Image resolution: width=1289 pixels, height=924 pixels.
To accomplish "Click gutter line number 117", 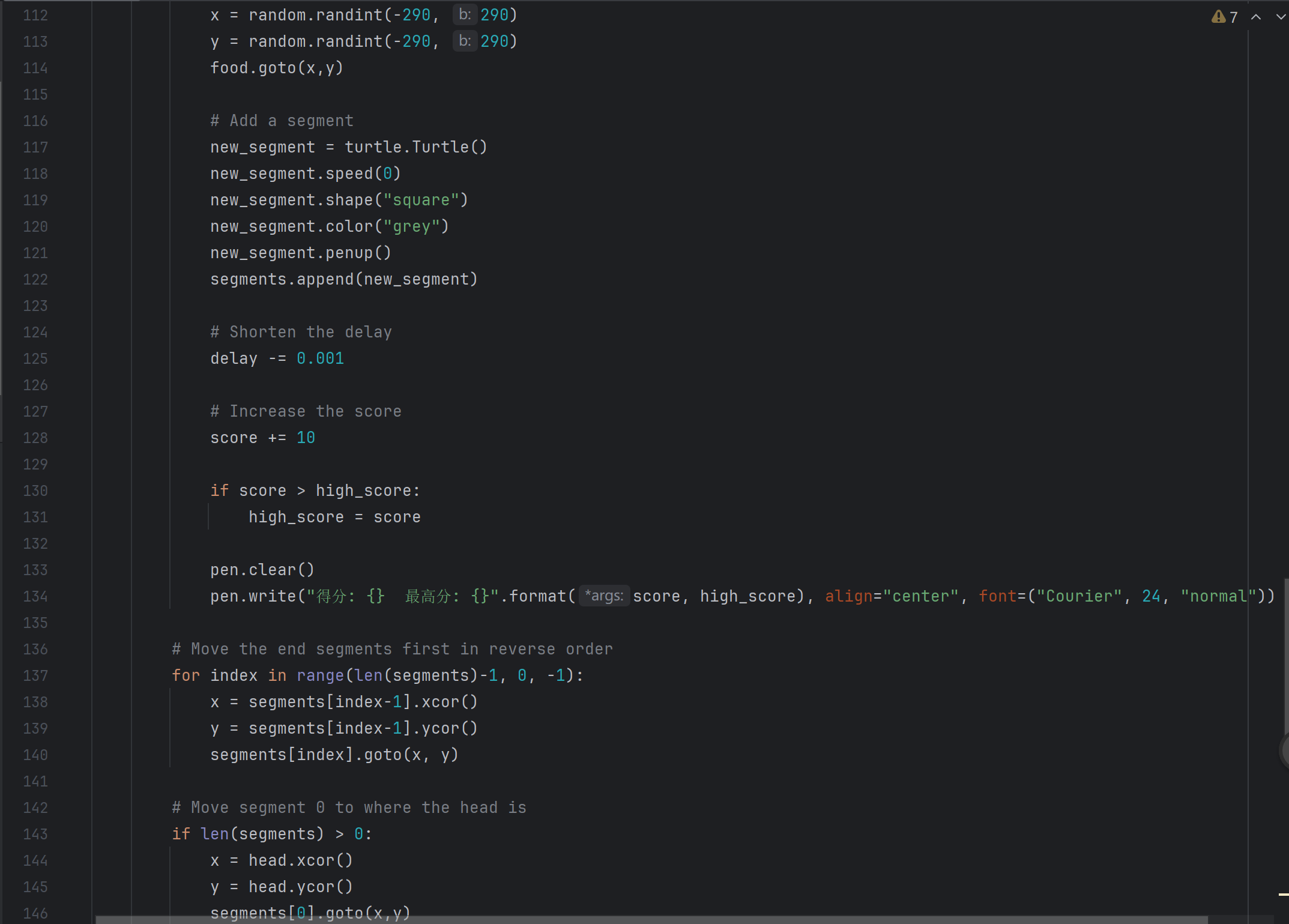I will [35, 147].
